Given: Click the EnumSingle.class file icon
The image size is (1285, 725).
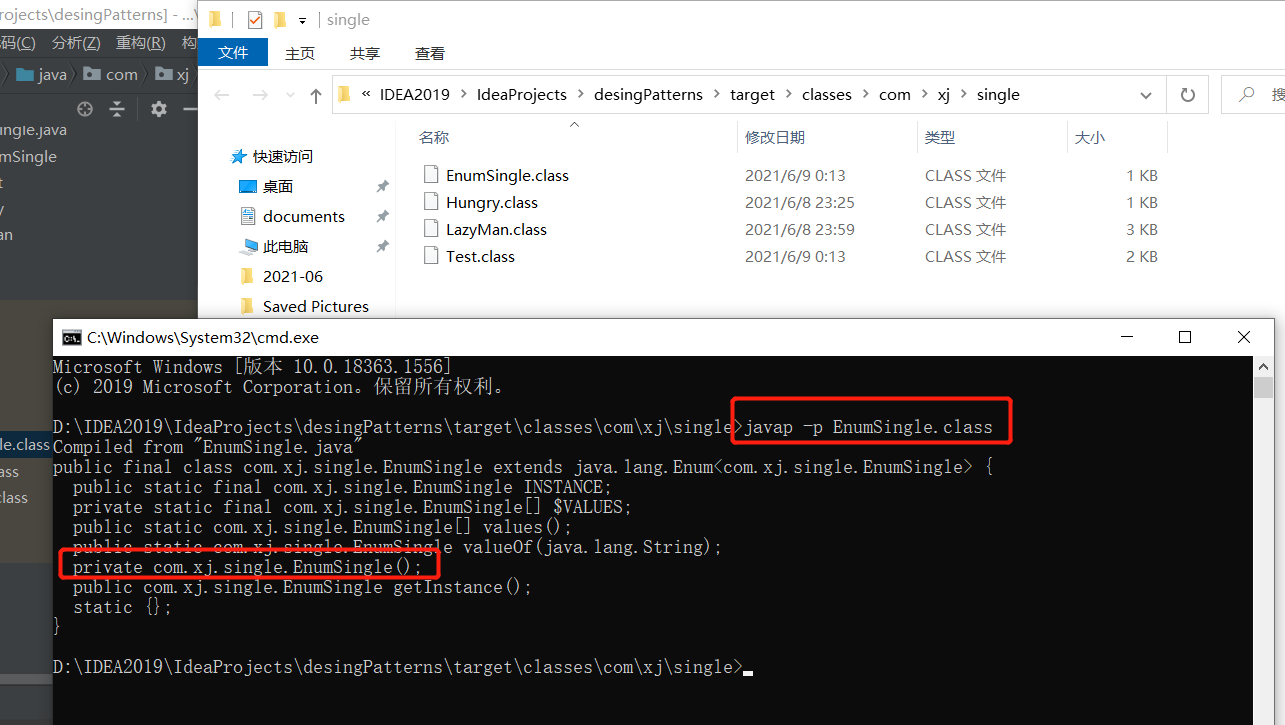Looking at the screenshot, I should [x=431, y=175].
